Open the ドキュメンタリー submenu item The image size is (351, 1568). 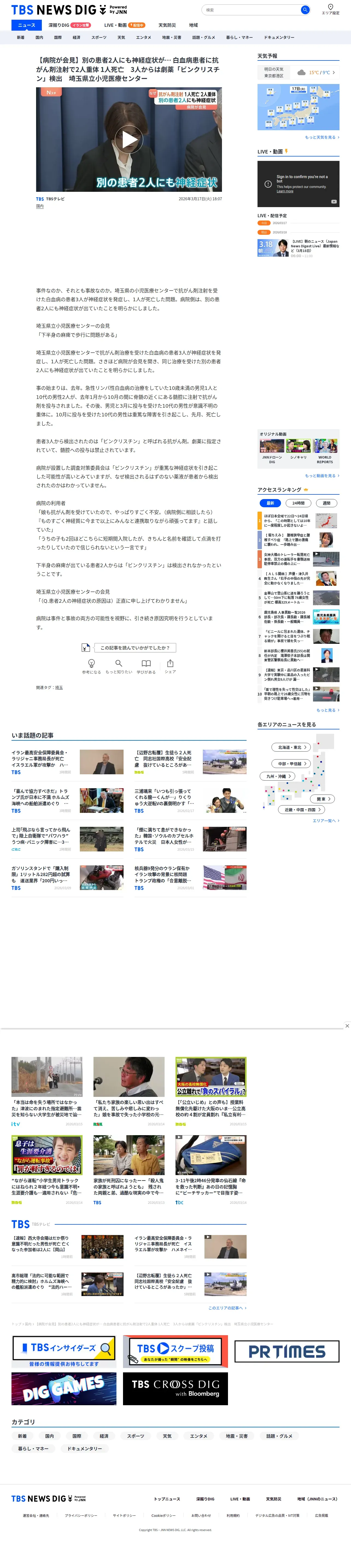click(279, 37)
